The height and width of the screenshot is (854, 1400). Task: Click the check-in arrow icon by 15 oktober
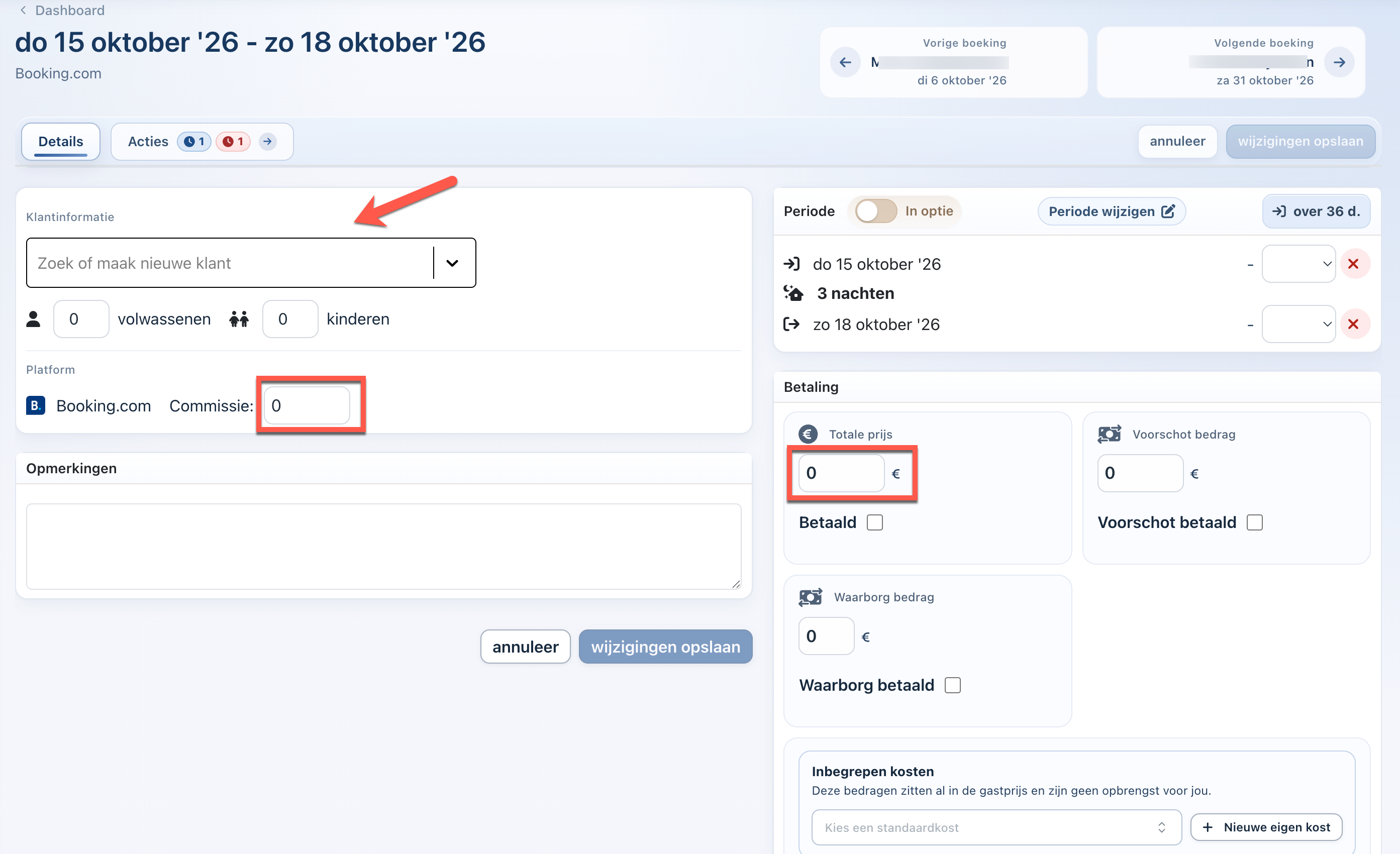click(x=792, y=263)
